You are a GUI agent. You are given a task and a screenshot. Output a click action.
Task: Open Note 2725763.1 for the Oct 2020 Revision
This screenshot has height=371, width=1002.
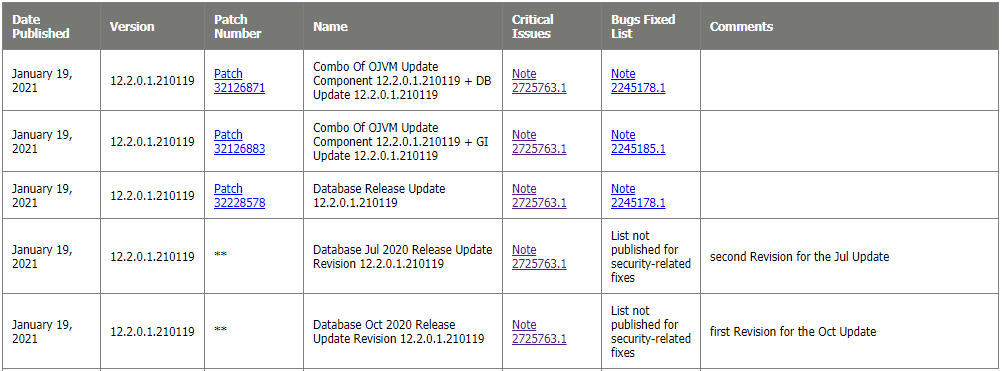[539, 331]
